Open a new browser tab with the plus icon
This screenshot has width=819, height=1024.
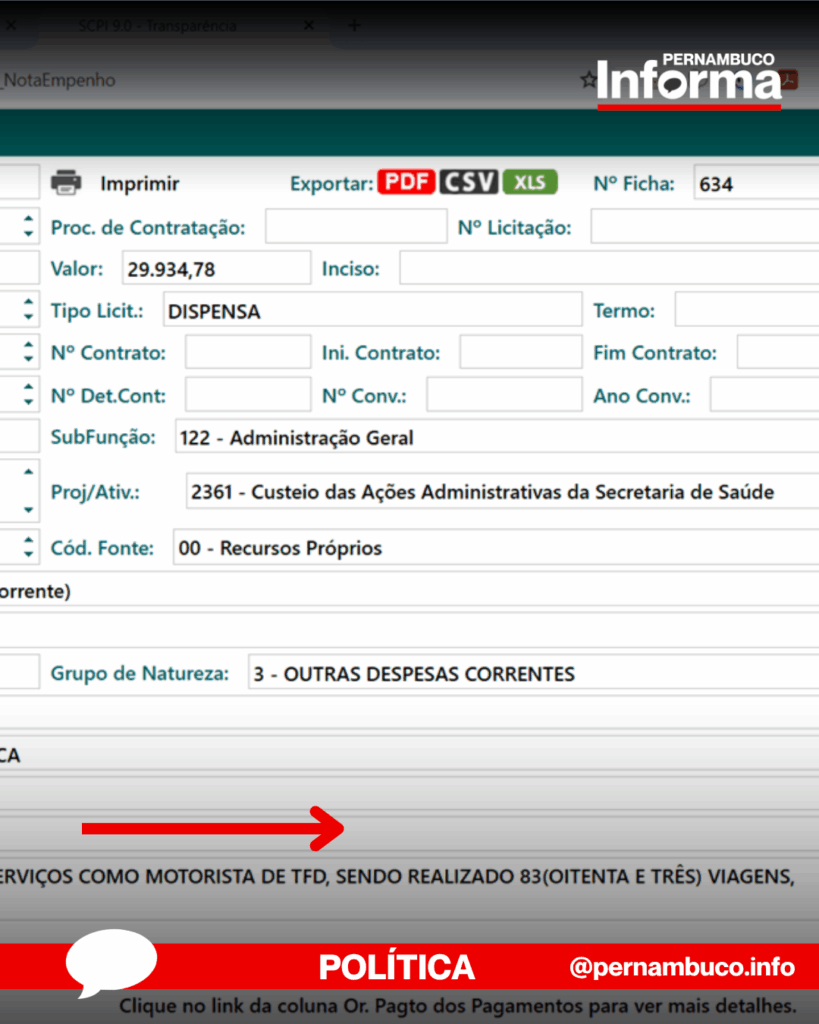(353, 26)
